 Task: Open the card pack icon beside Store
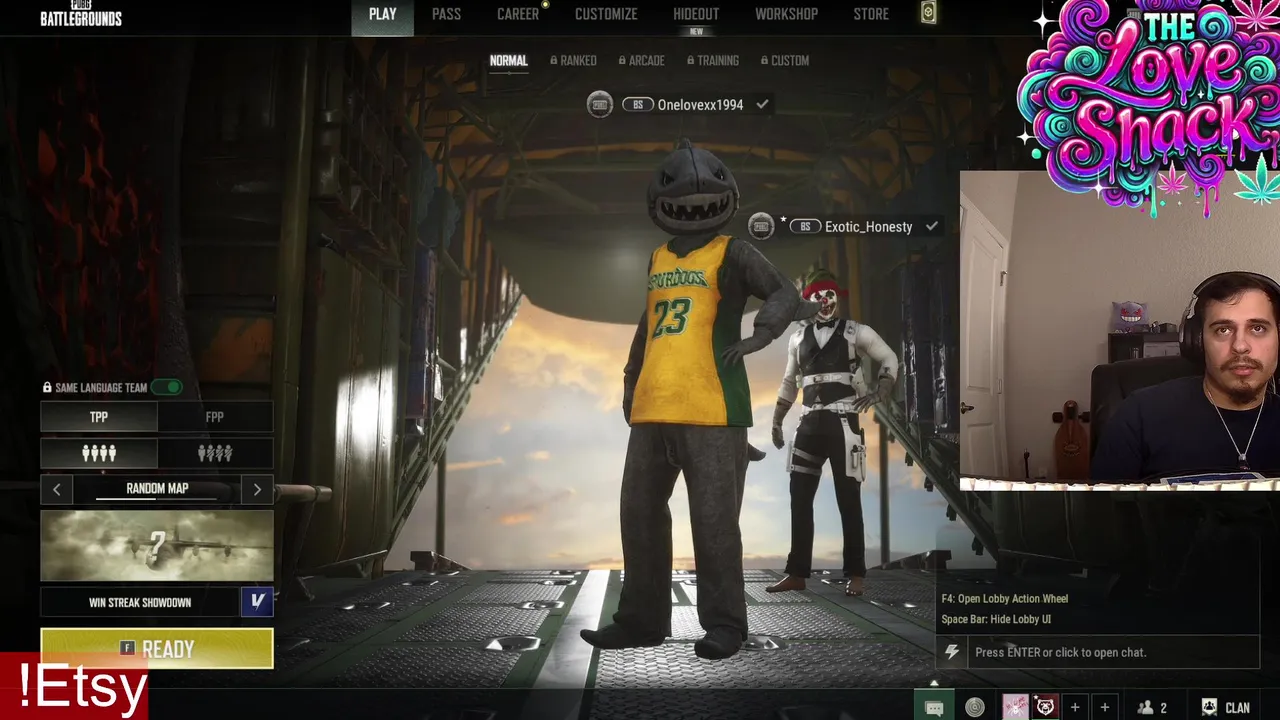[929, 14]
